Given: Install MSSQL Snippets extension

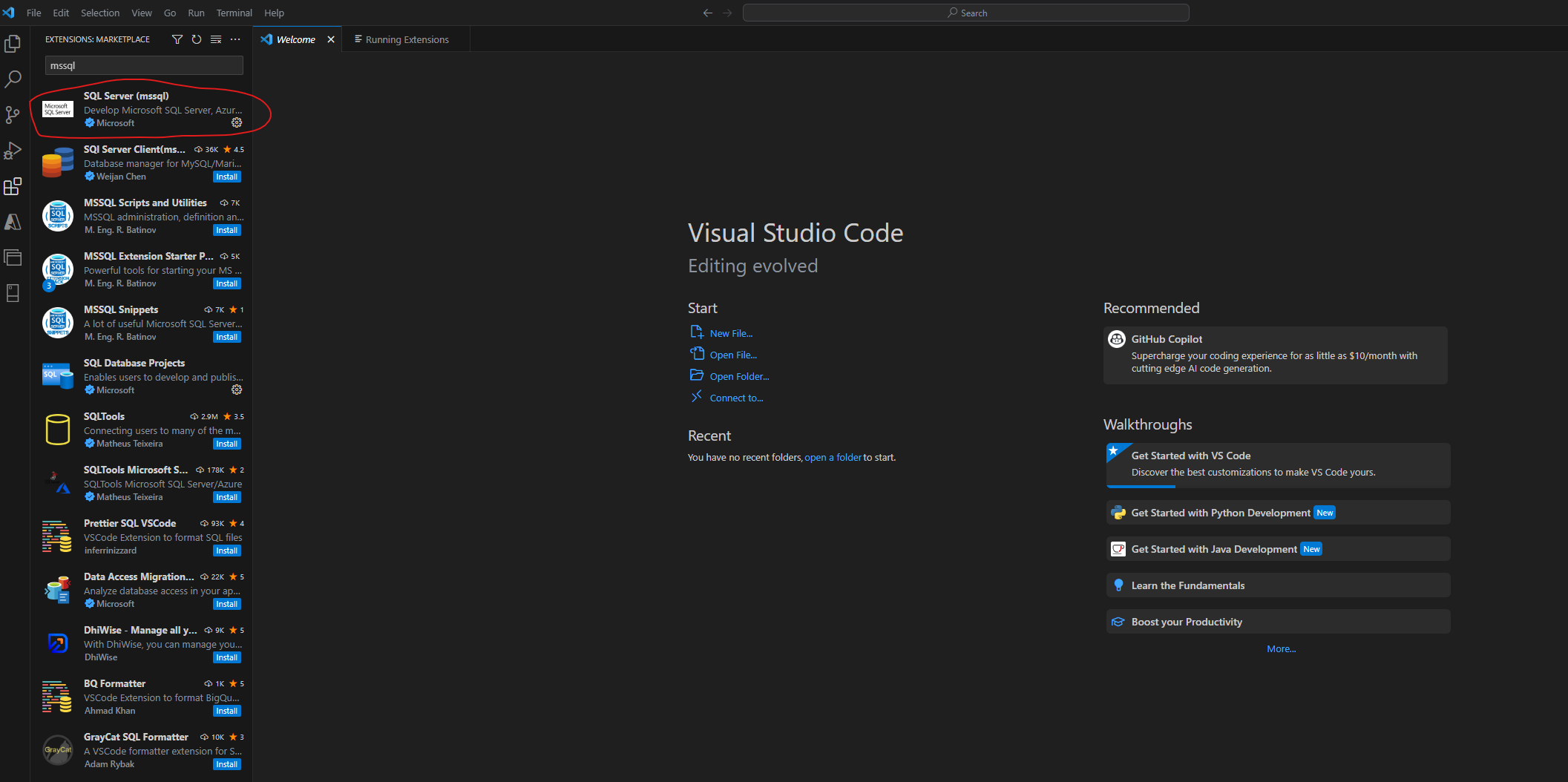Looking at the screenshot, I should click(x=227, y=337).
